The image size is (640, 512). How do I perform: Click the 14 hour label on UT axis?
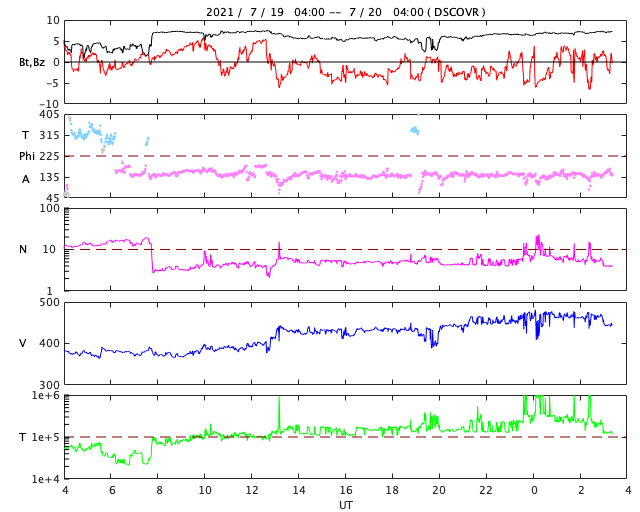[x=299, y=490]
